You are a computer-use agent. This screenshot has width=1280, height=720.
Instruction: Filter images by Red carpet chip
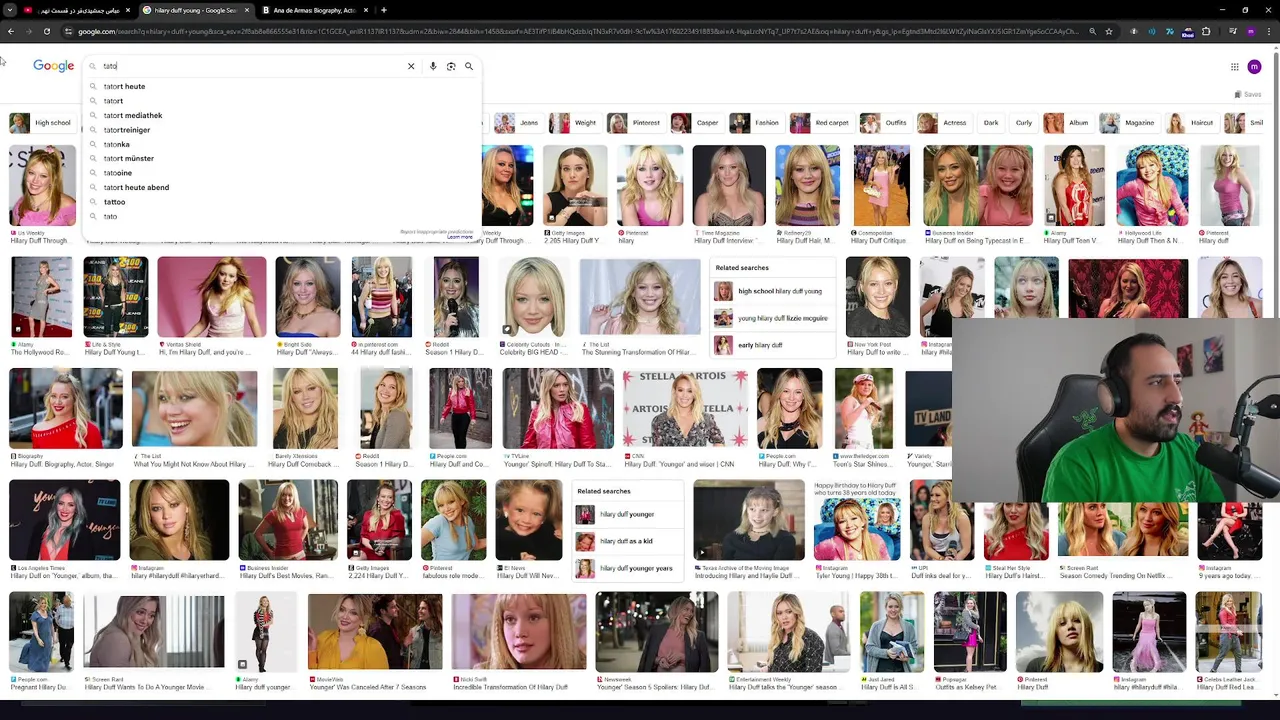pos(820,123)
